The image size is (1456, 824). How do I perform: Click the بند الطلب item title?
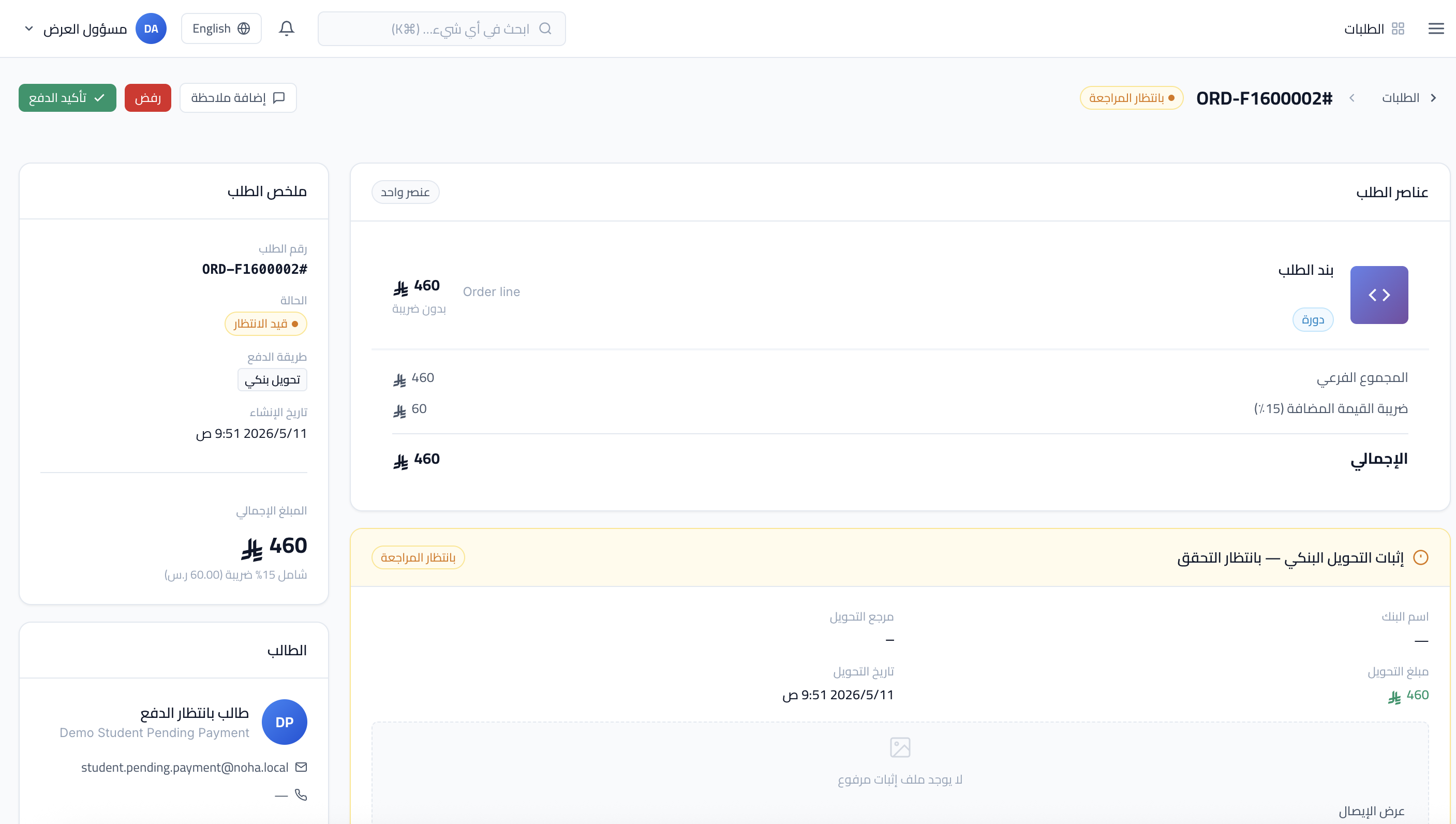[x=1305, y=270]
